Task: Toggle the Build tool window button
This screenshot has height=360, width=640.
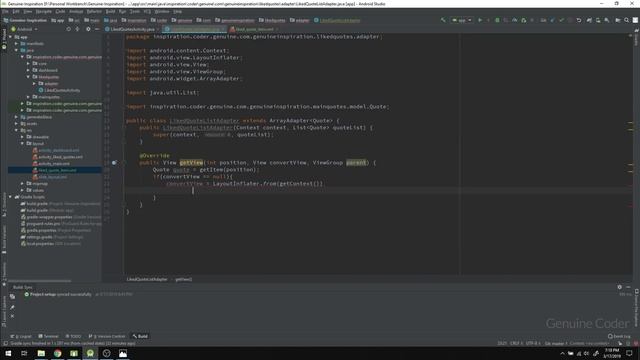Action: pos(140,336)
